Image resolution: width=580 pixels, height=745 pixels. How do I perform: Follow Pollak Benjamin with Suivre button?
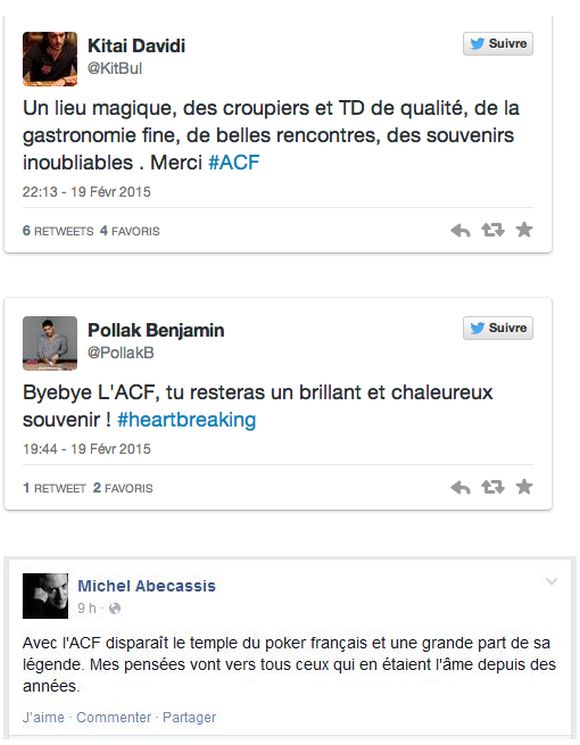pyautogui.click(x=498, y=328)
